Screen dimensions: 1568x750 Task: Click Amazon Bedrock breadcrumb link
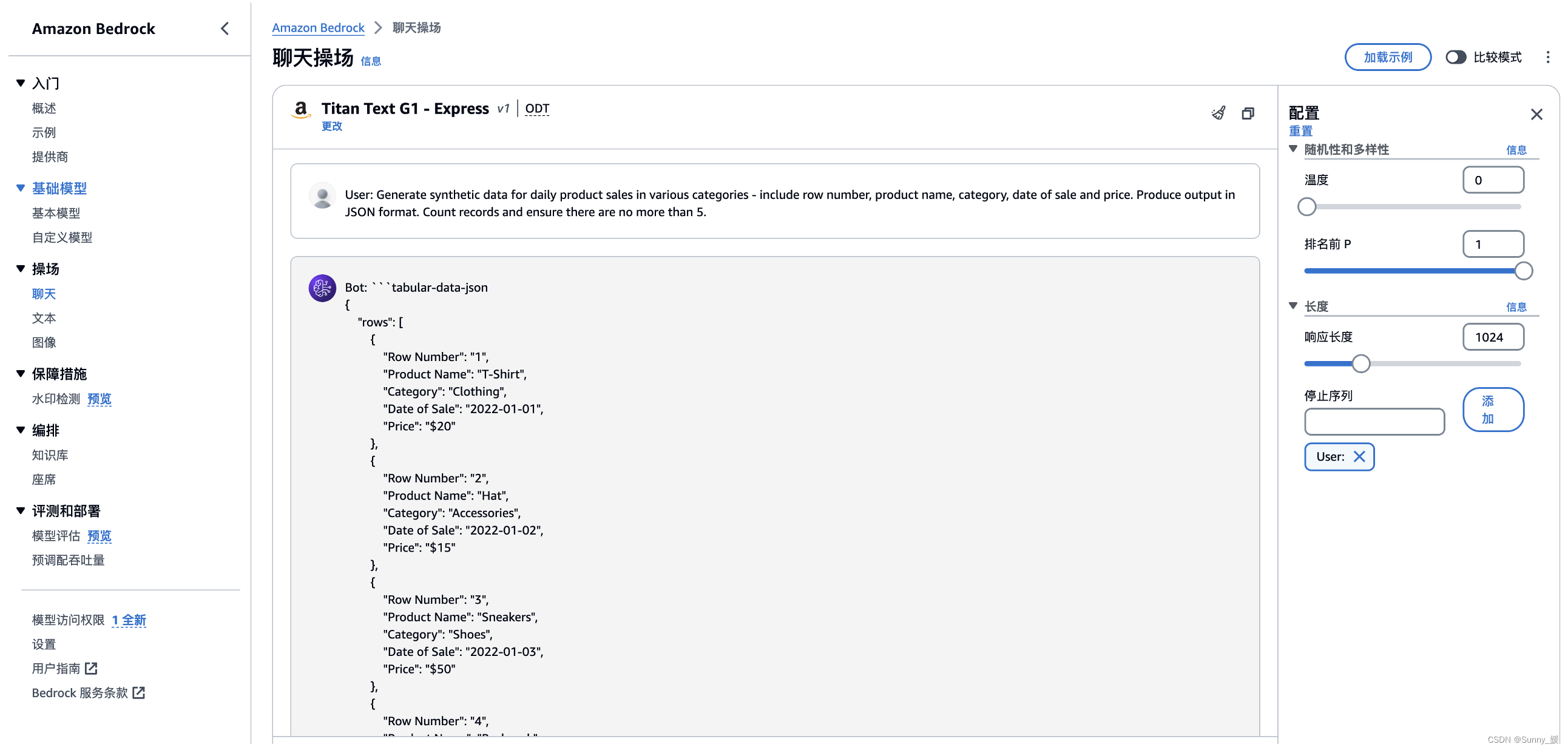point(318,27)
